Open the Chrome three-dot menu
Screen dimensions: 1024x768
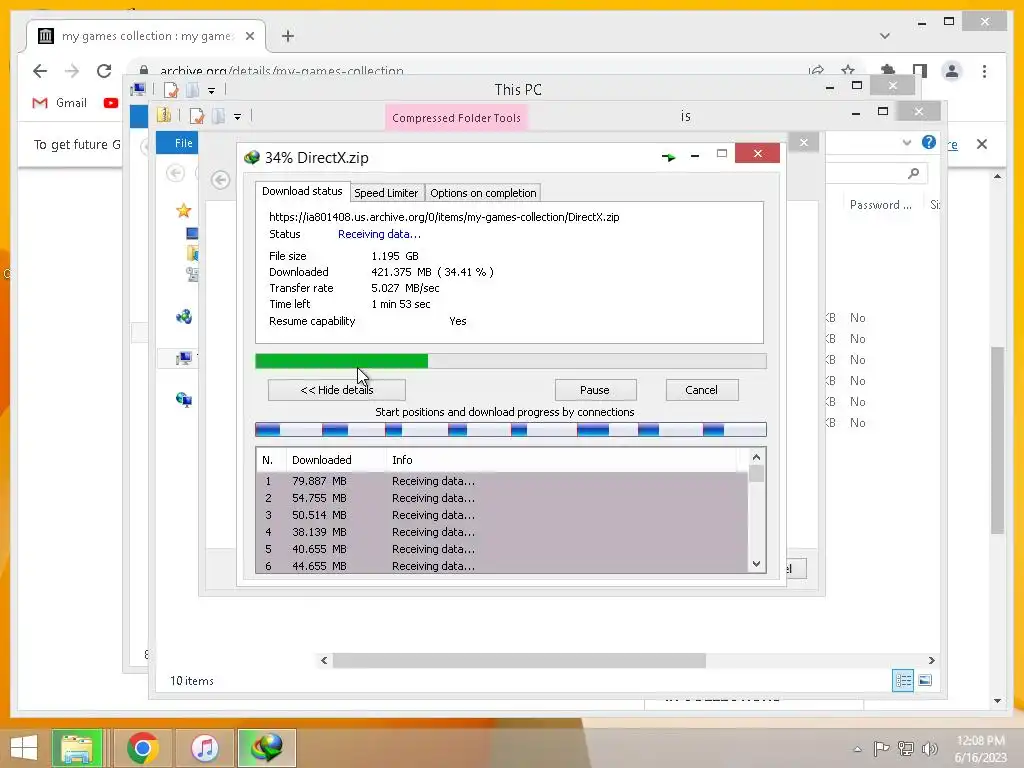coord(984,71)
